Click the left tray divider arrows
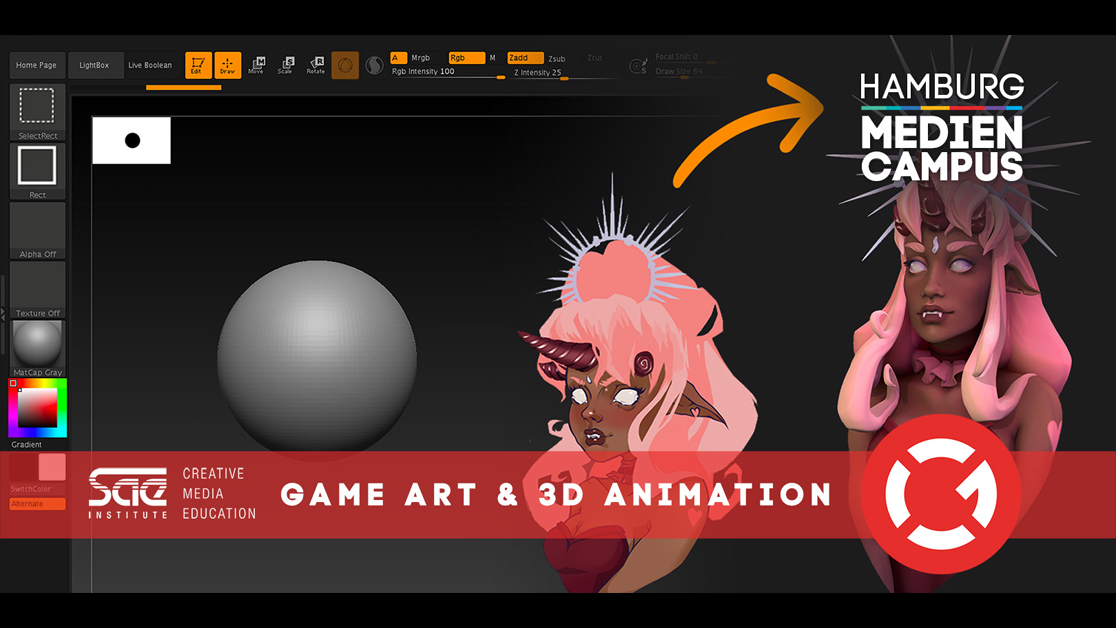The image size is (1116, 628). [3, 313]
